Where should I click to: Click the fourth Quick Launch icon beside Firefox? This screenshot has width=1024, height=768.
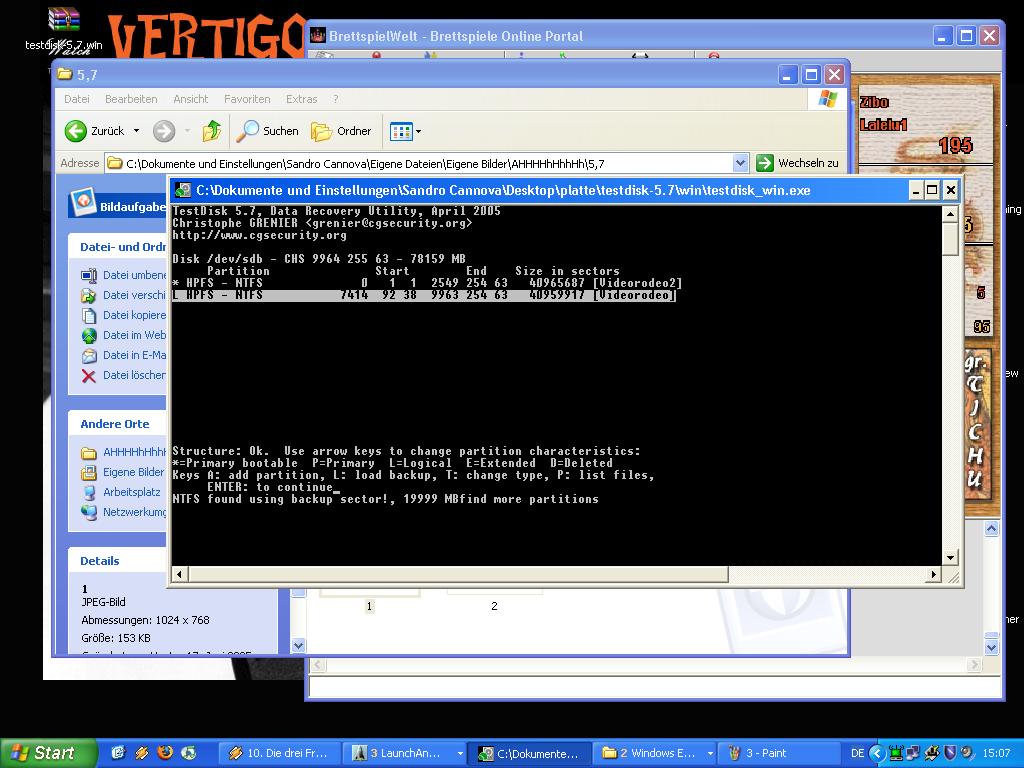point(189,753)
